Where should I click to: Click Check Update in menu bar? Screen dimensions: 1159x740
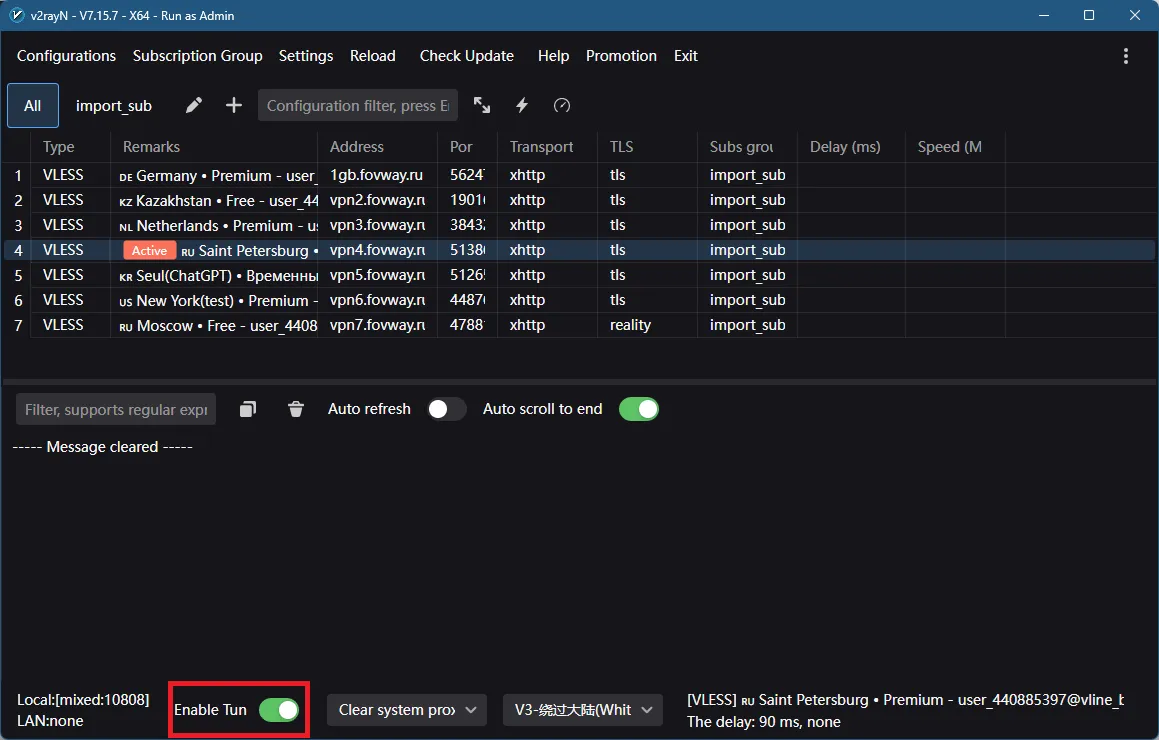[466, 56]
